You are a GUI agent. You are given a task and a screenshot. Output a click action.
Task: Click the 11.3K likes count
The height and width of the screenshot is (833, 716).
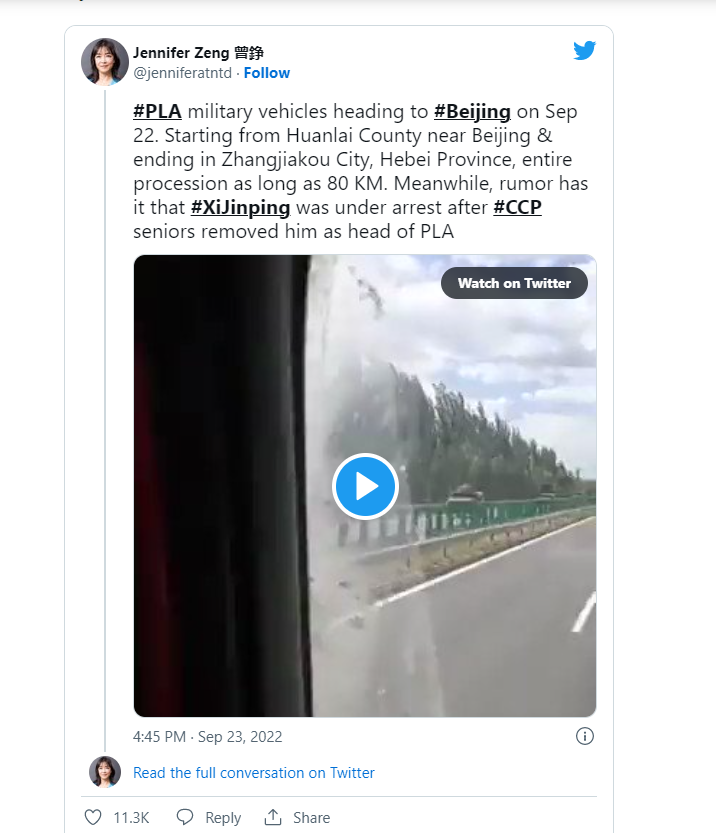[x=131, y=817]
